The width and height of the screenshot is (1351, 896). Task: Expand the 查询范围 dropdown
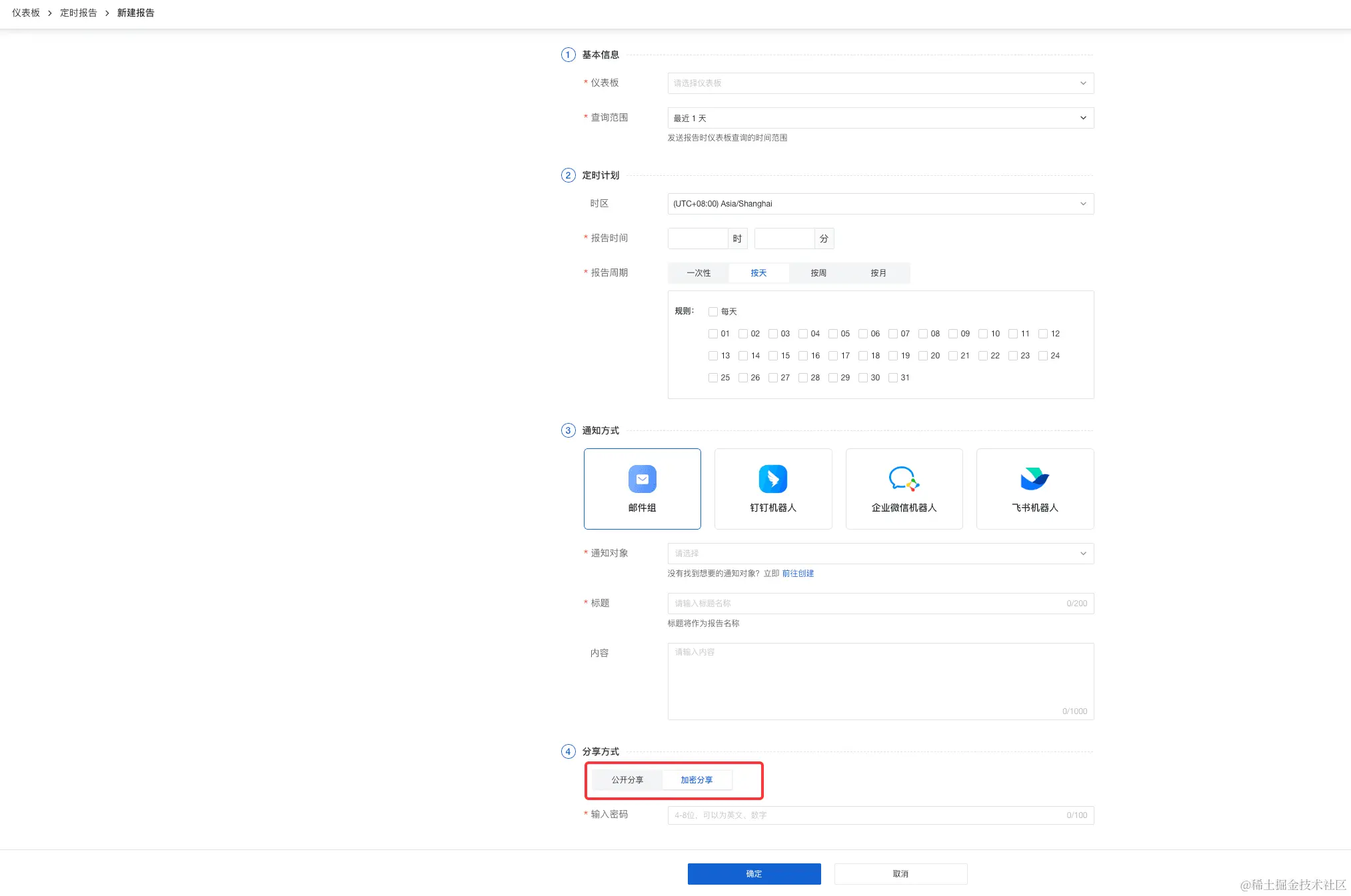click(880, 118)
